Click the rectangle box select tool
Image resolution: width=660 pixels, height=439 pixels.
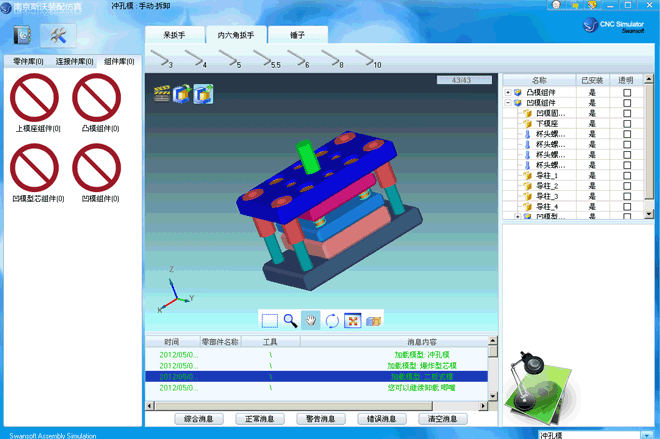(269, 320)
